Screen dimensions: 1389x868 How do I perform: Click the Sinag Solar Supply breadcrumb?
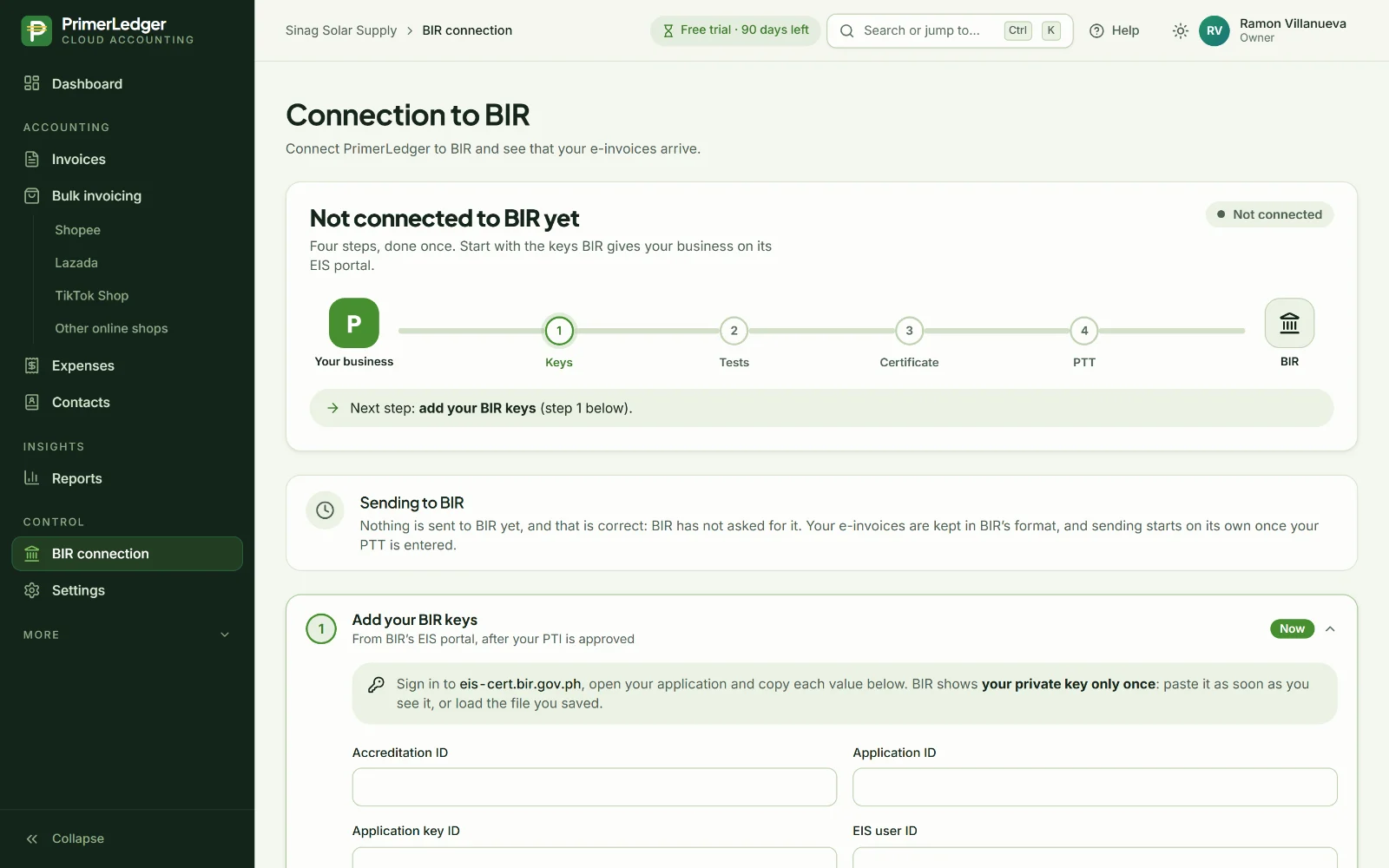coord(341,30)
